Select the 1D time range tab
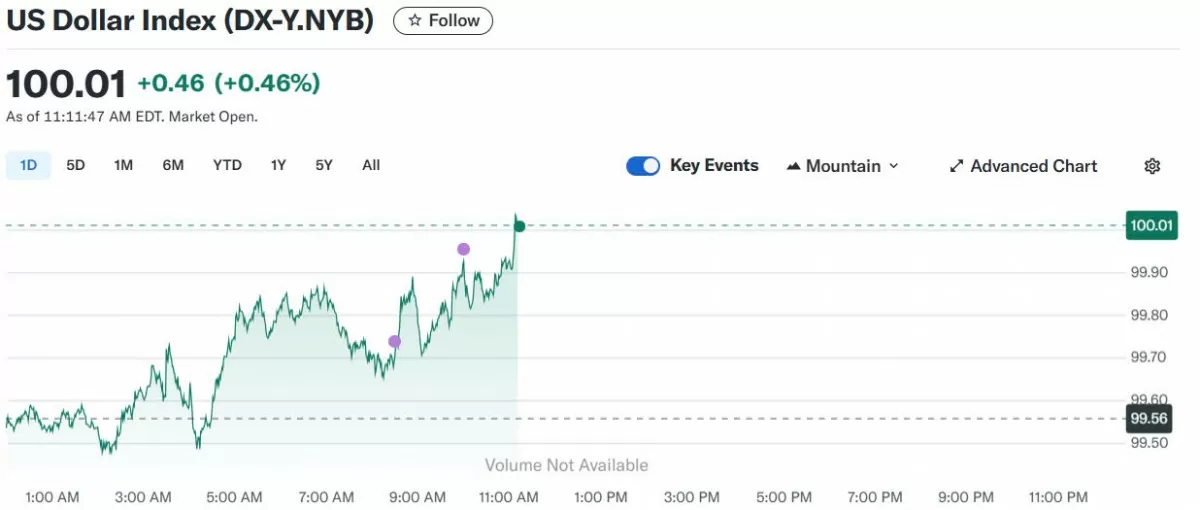 (29, 165)
